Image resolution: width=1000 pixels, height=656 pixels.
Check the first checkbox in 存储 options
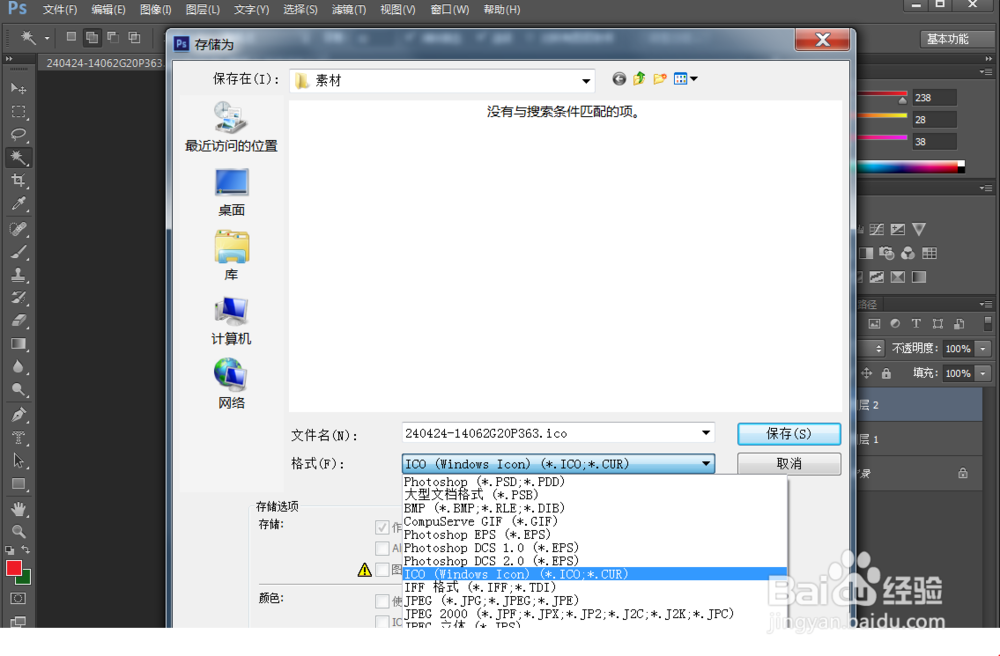click(384, 527)
